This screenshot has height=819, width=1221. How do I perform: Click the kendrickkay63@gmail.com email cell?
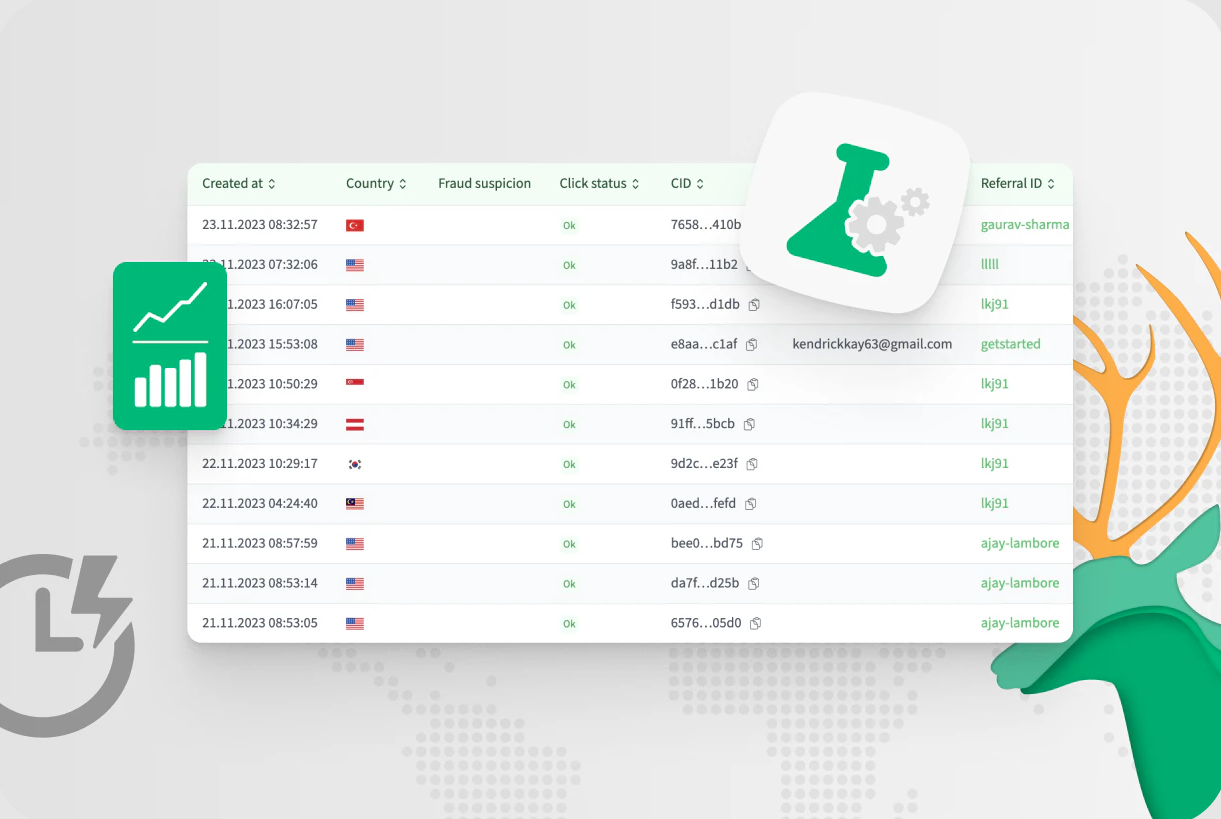coord(872,344)
